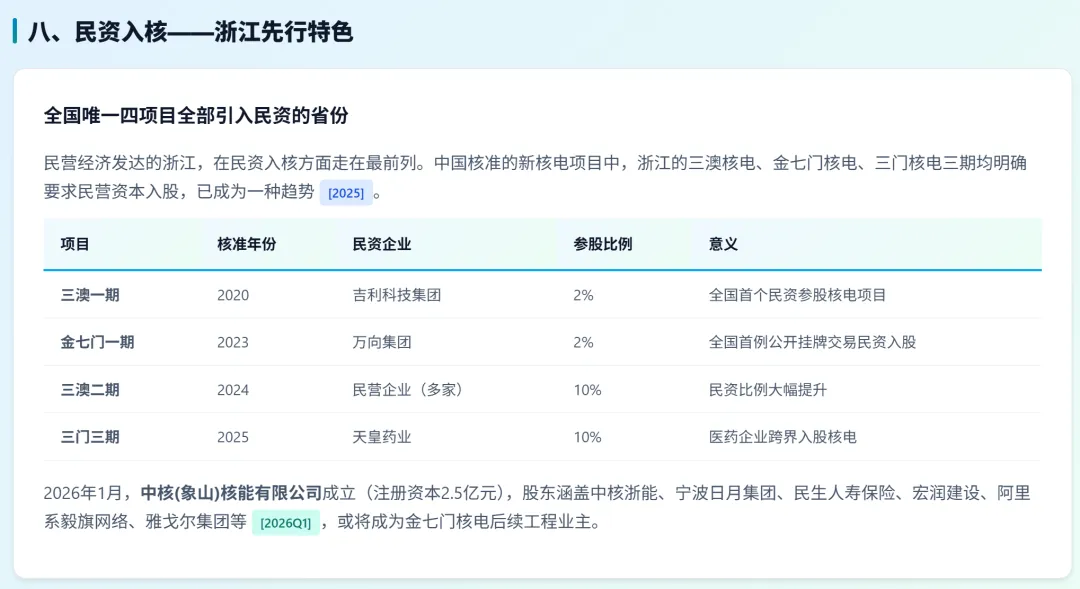1080x589 pixels.
Task: Click the 万向集团 cell
Action: (x=382, y=342)
